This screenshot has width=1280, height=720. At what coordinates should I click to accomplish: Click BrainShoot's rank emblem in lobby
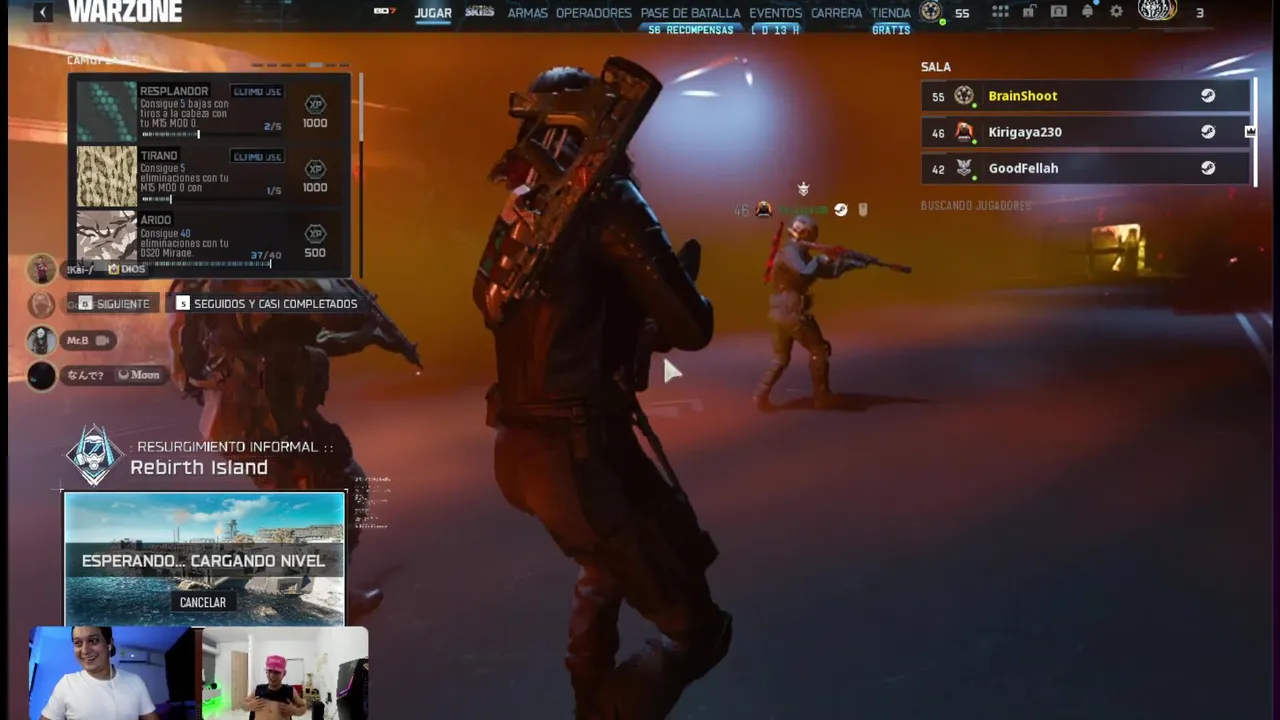(964, 96)
